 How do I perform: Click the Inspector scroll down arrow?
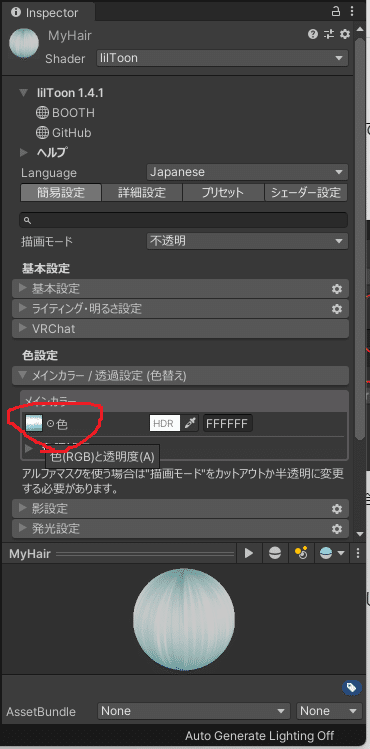(360, 533)
